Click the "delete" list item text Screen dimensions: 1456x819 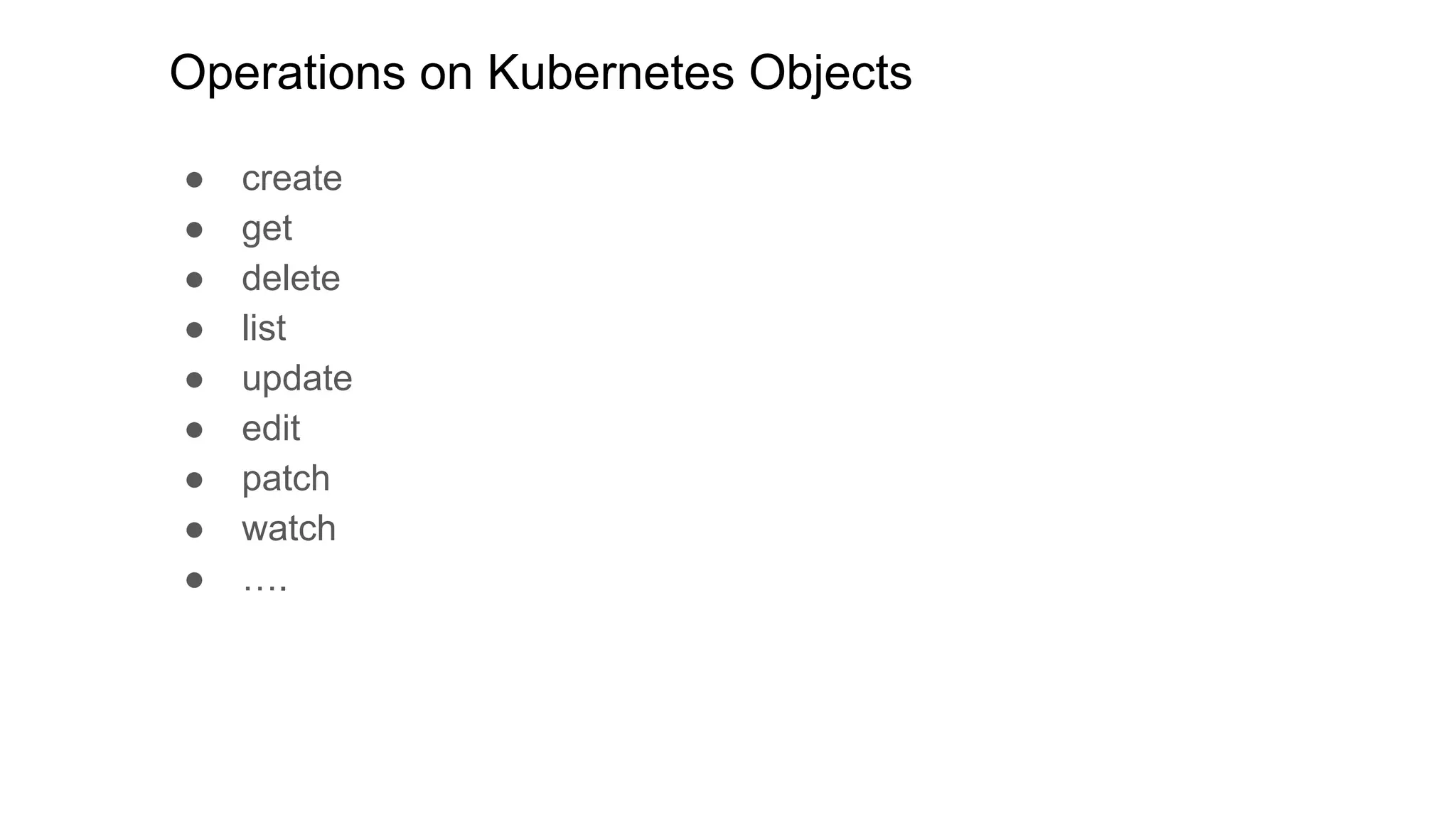[291, 278]
